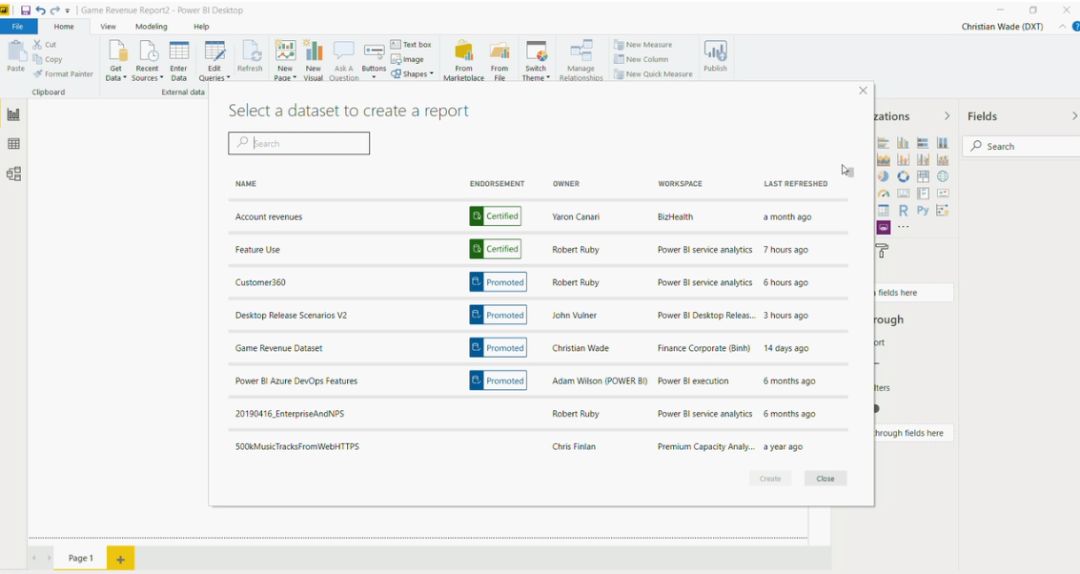Viewport: 1080px width, 574px height.
Task: Collapse the Fields pane chevron
Action: click(x=1074, y=116)
